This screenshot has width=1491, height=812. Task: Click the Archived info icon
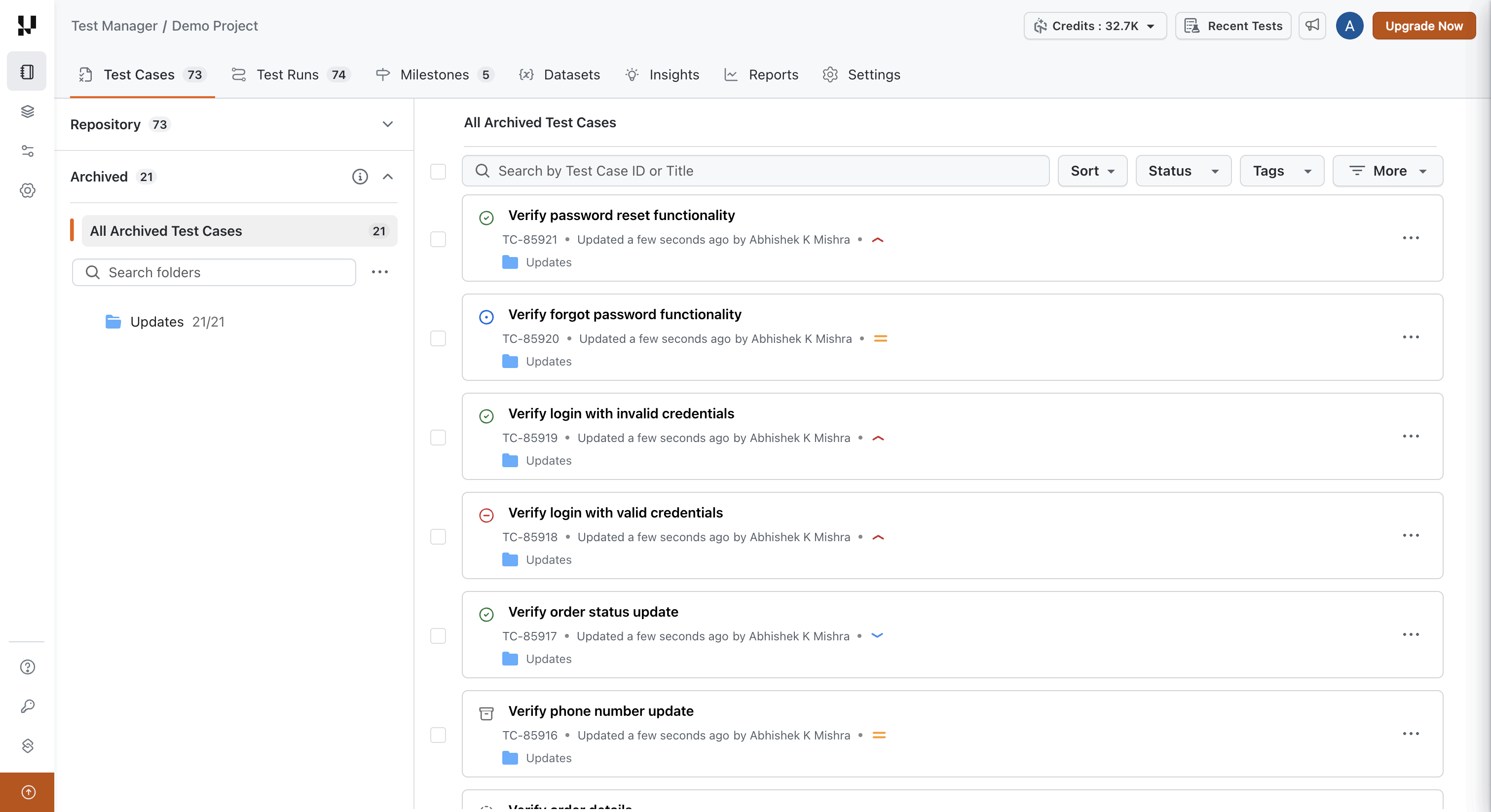[360, 177]
